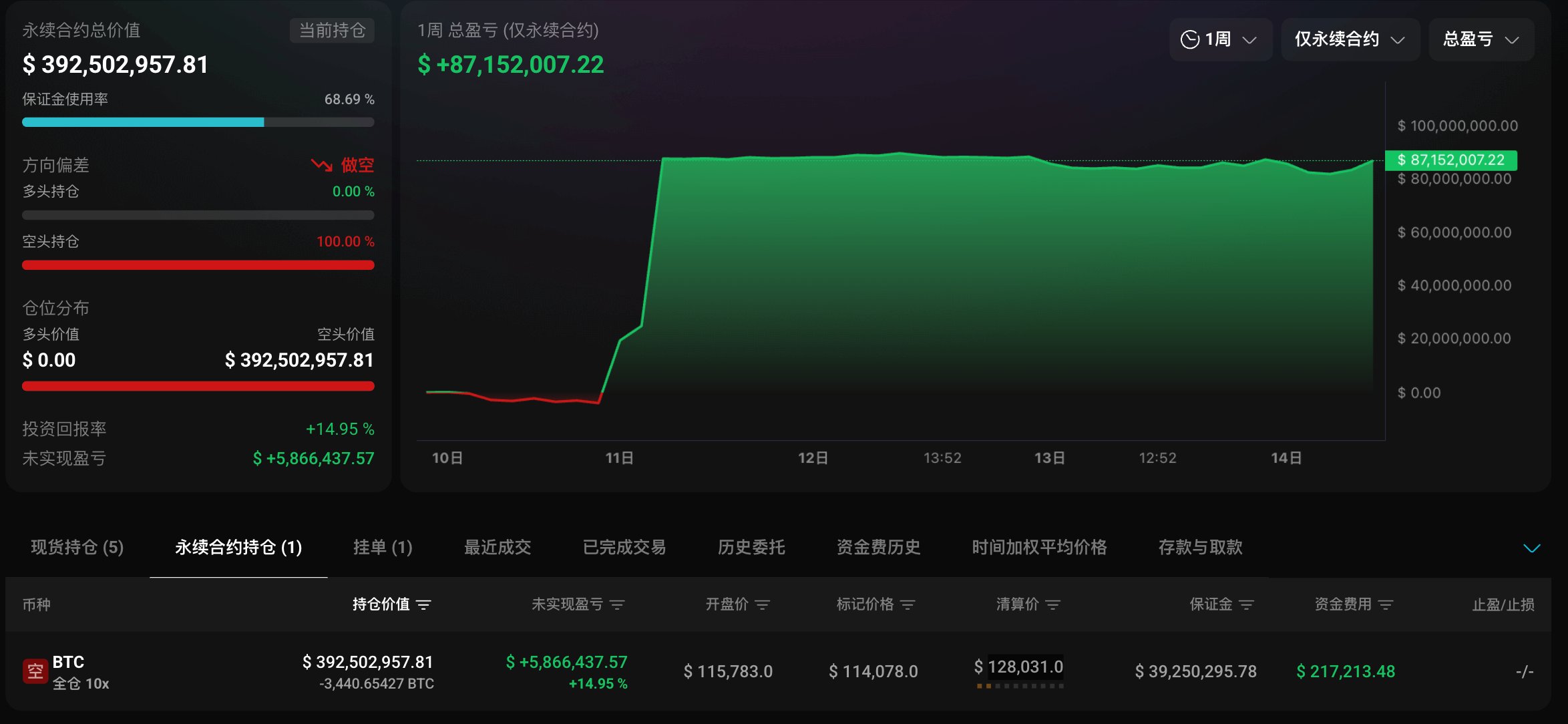Switch to 现货持仓 (5) tab
Viewport: 1568px width, 724px height.
(x=77, y=548)
